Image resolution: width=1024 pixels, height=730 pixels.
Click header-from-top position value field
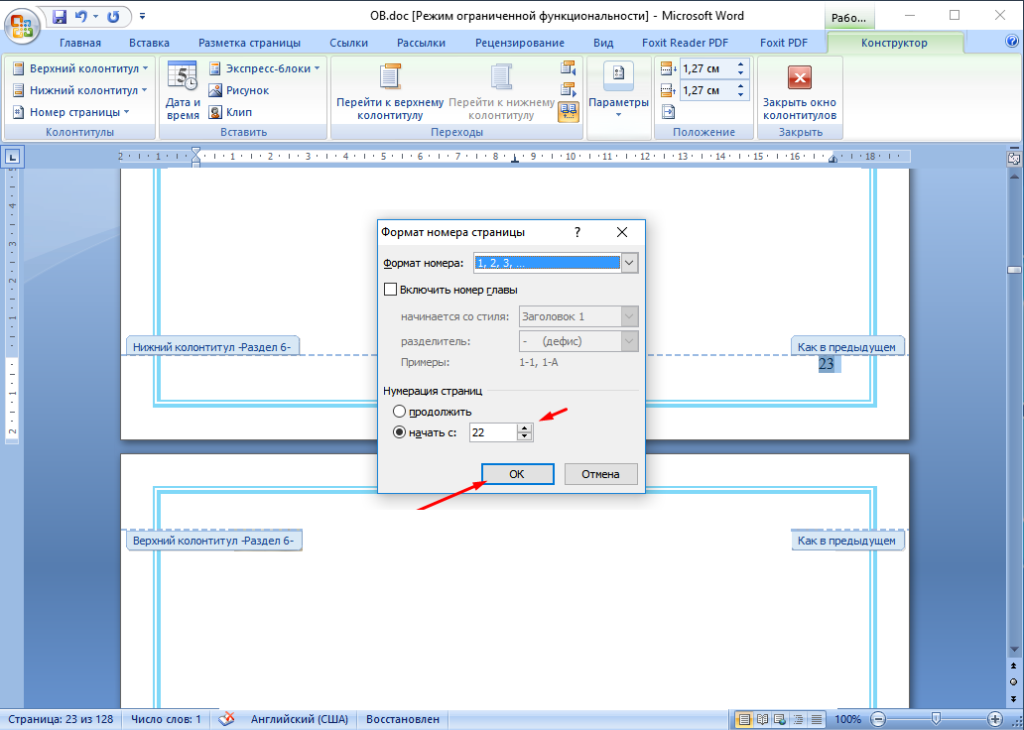pyautogui.click(x=707, y=69)
